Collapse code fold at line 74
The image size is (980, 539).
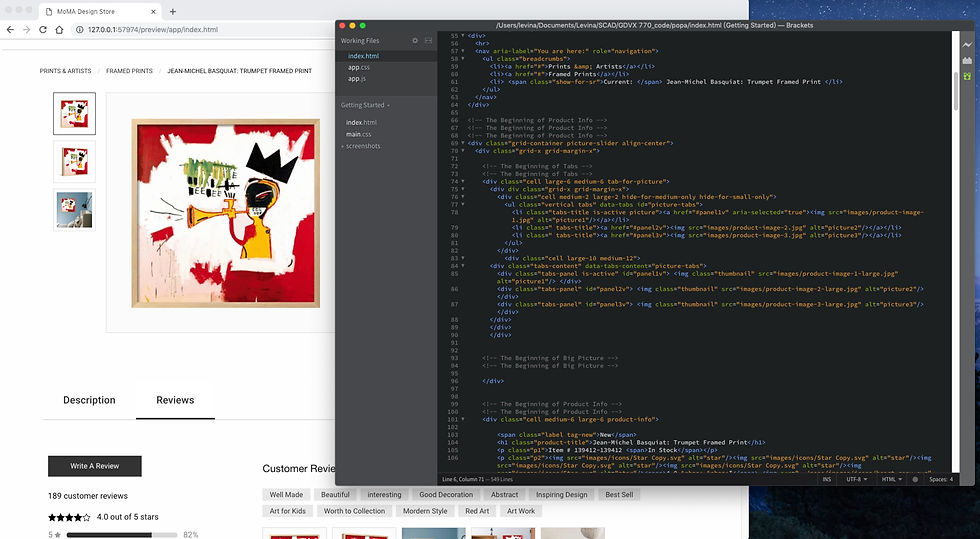click(x=463, y=181)
